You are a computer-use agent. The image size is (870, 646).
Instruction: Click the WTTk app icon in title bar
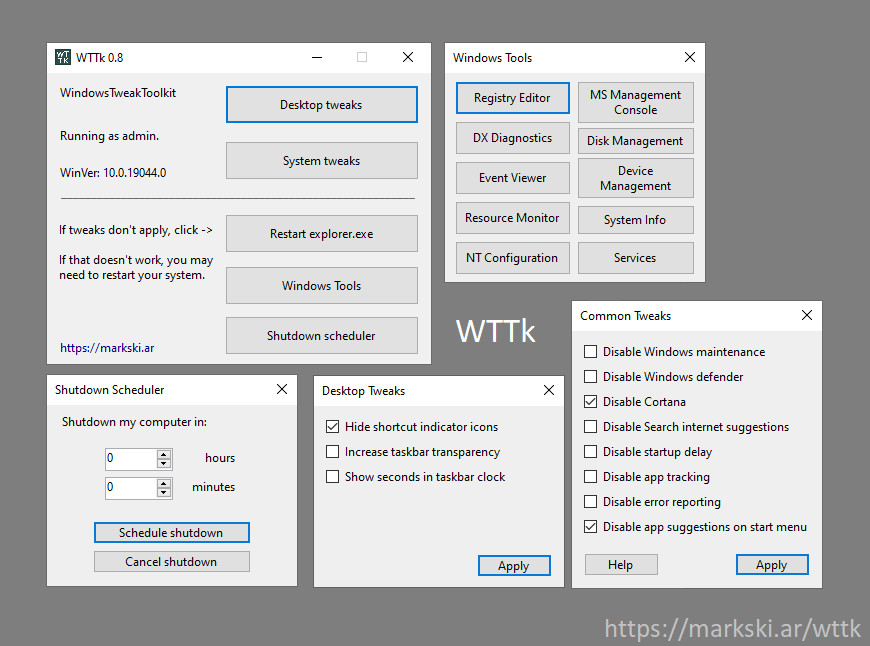63,57
